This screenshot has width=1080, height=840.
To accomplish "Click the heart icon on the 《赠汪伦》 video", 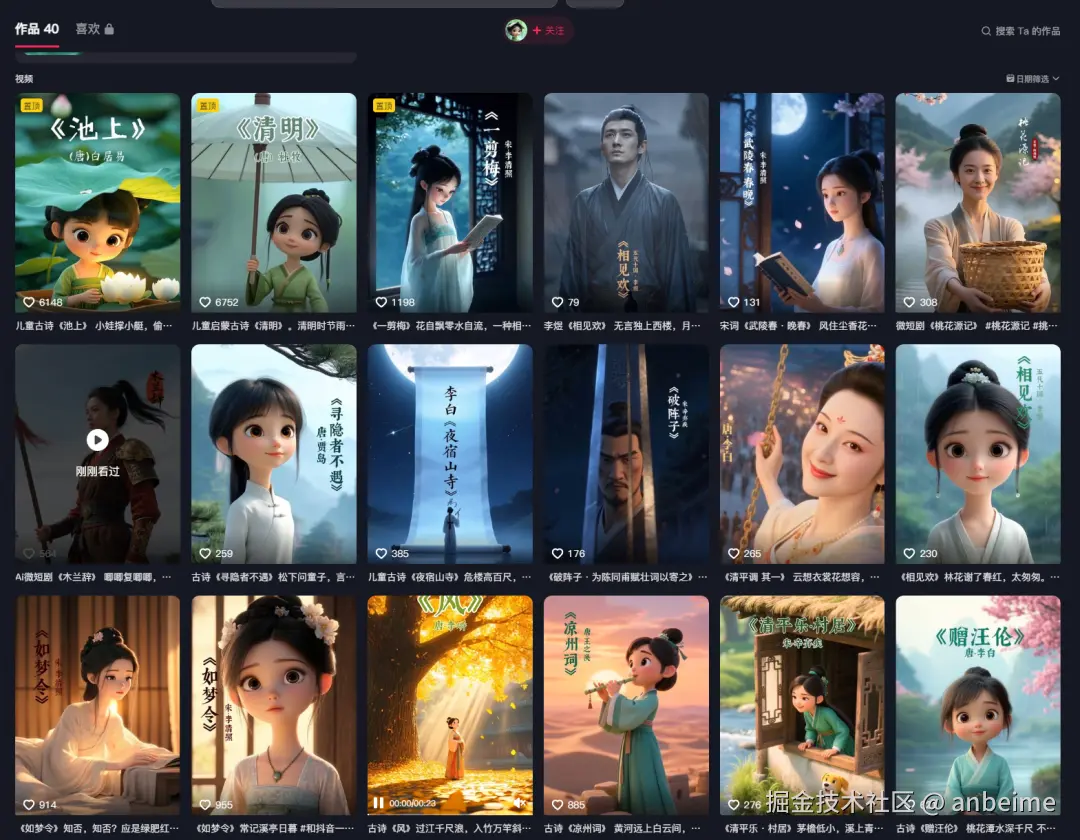I will click(x=910, y=805).
